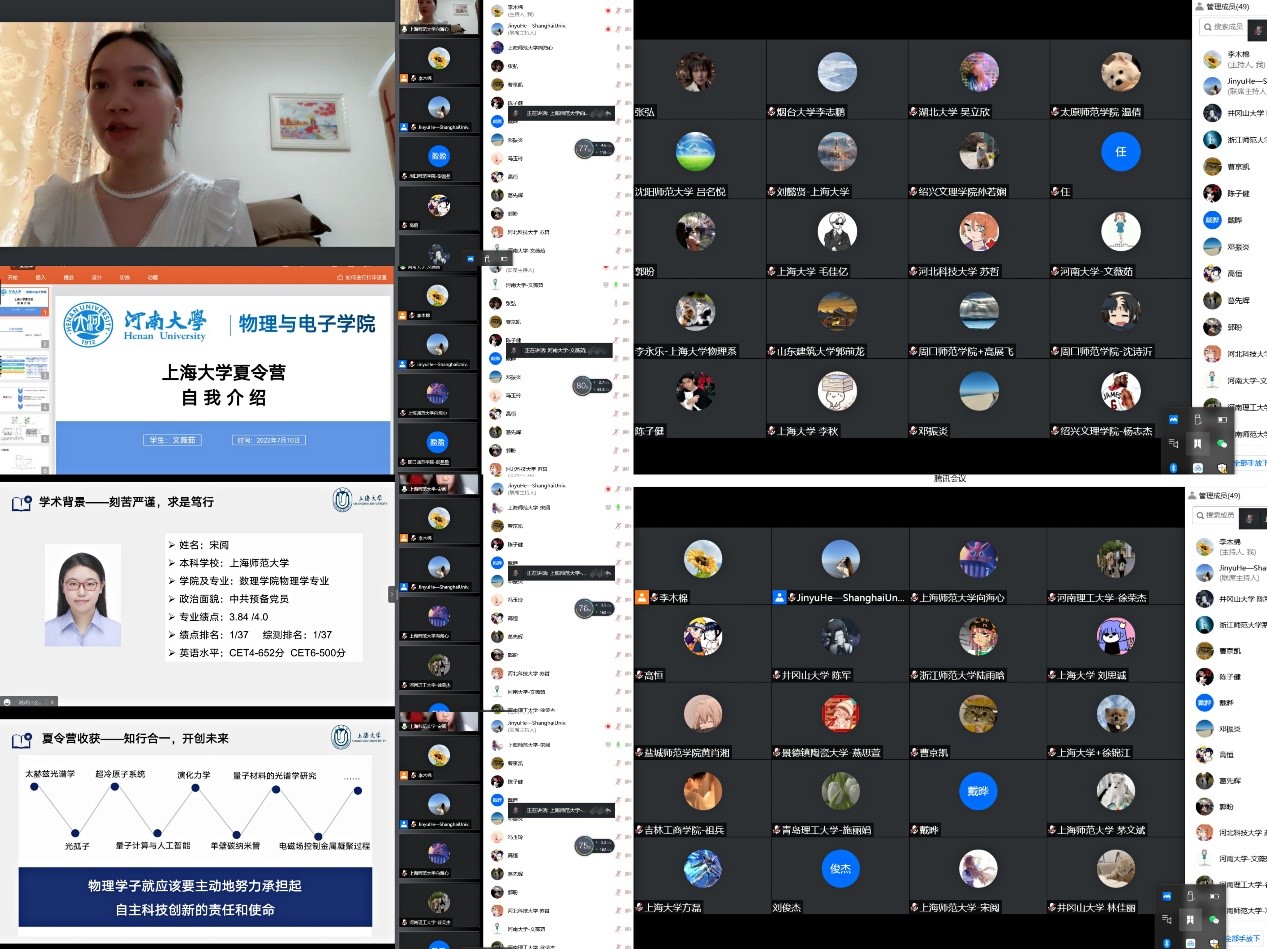Toggle microphone on 太原师范学院 温倩 tile
1267x949 pixels.
(x=1054, y=113)
